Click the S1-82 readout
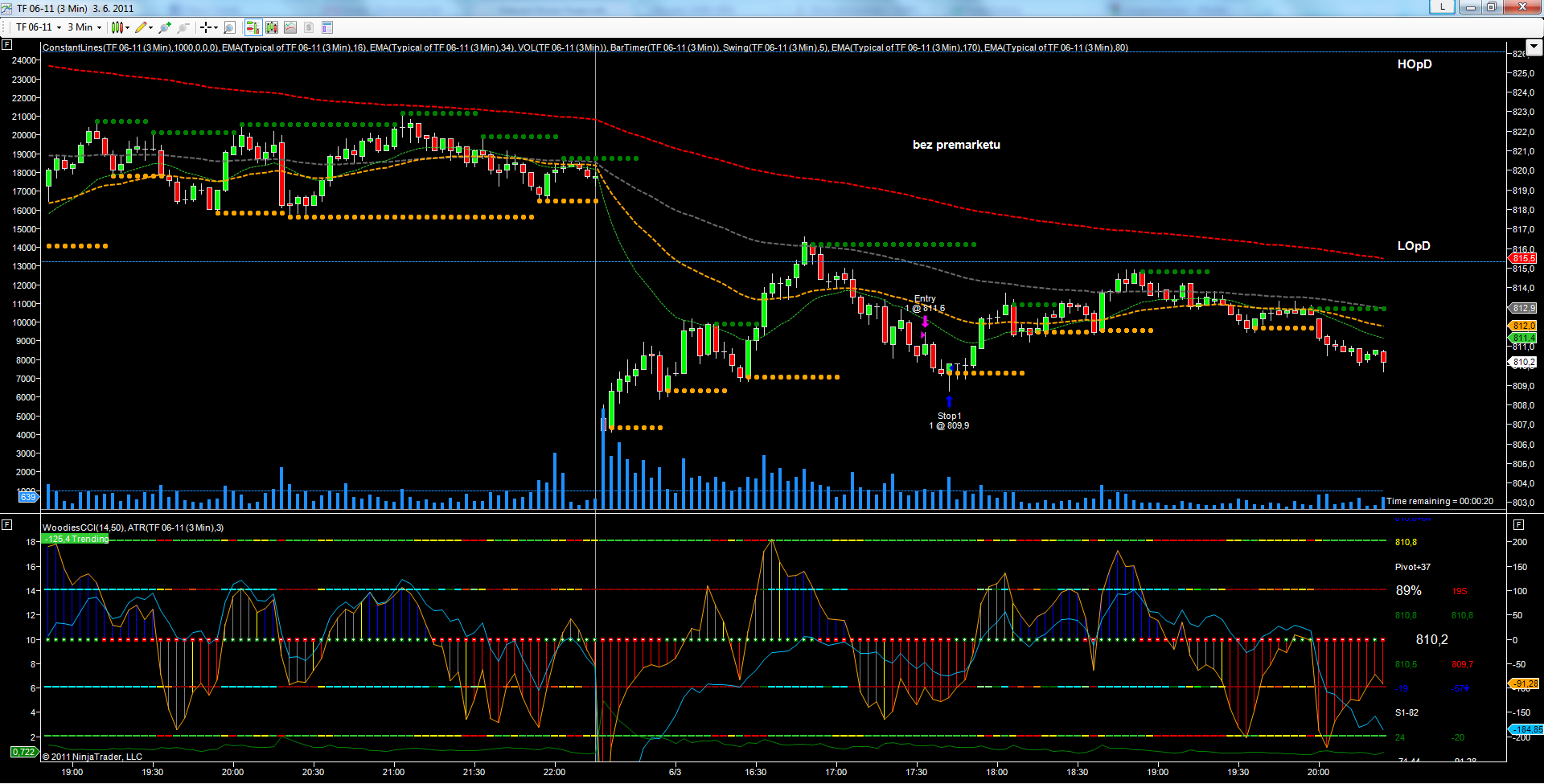This screenshot has height=784, width=1544. tap(1406, 712)
